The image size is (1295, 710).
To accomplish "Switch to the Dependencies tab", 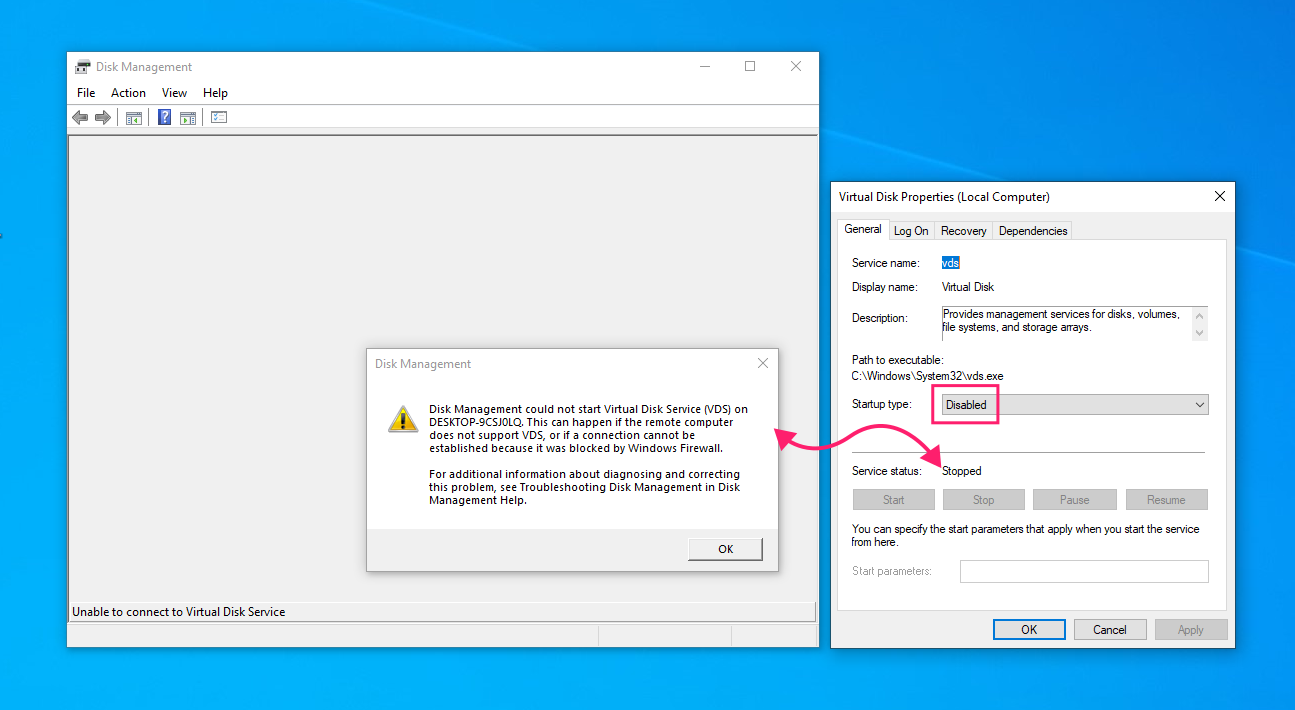I will tap(1033, 231).
